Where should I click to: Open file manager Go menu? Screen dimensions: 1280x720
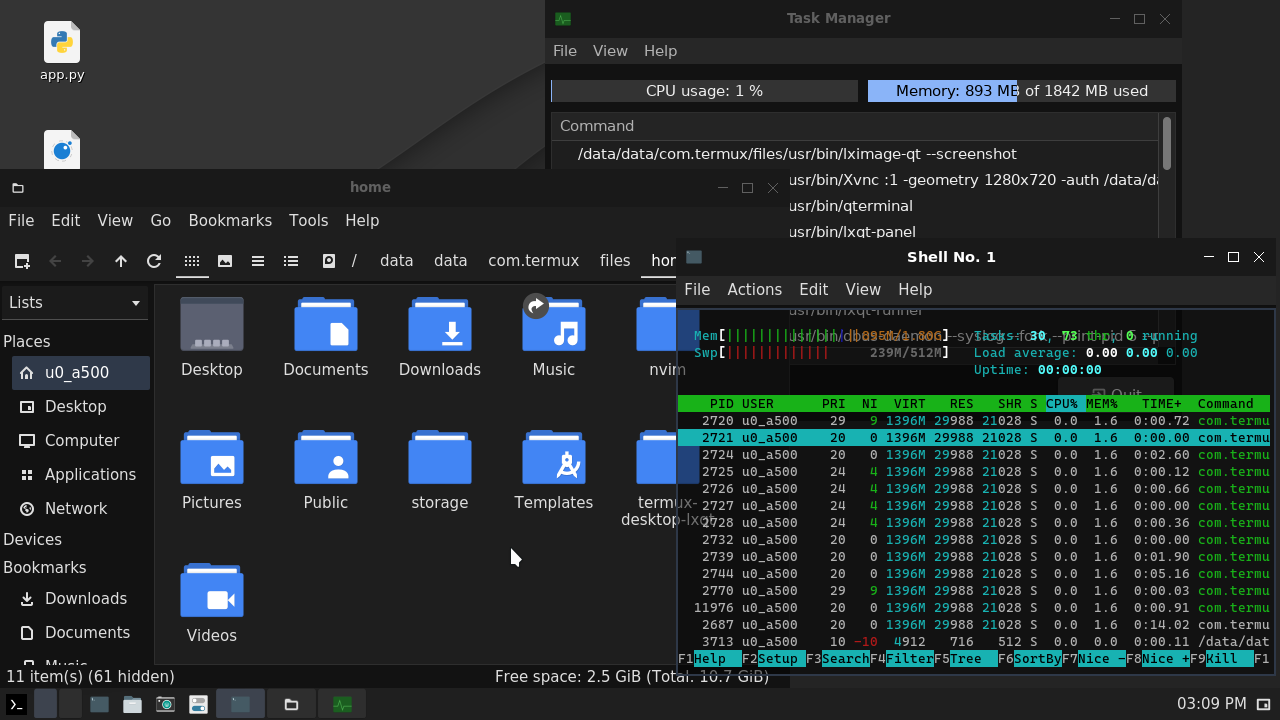pos(161,220)
